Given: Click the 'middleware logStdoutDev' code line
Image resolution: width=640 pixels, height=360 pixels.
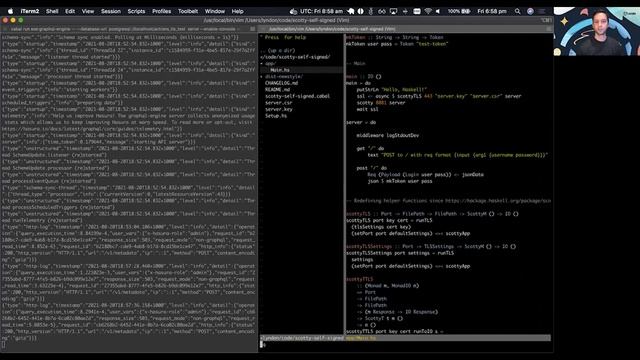Looking at the screenshot, I should click(x=387, y=136).
